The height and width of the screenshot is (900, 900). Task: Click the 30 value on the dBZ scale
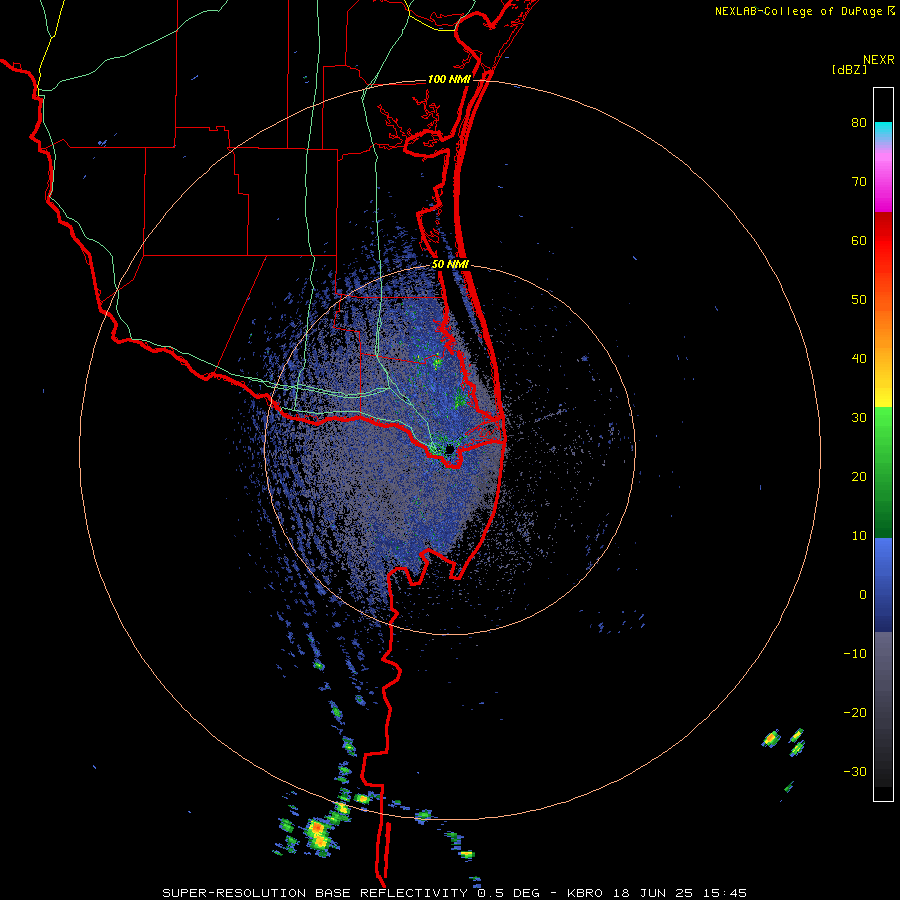click(859, 418)
